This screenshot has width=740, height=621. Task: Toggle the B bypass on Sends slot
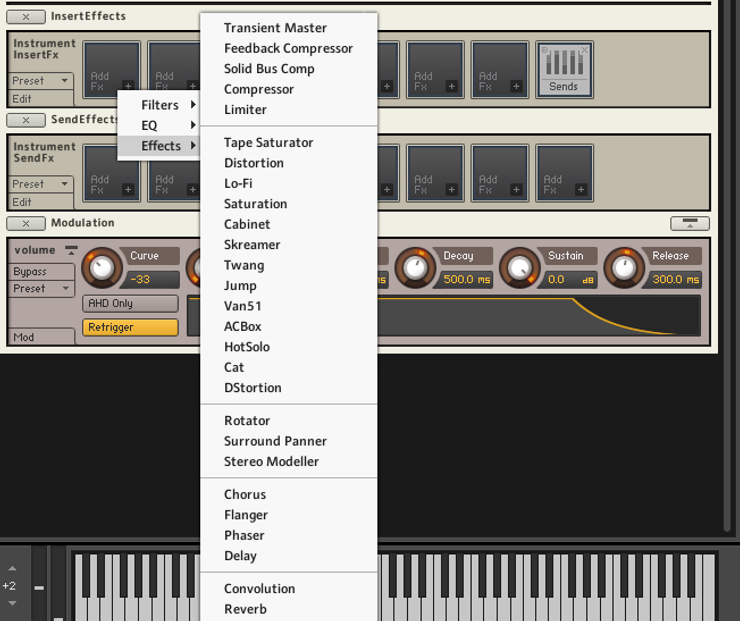544,50
